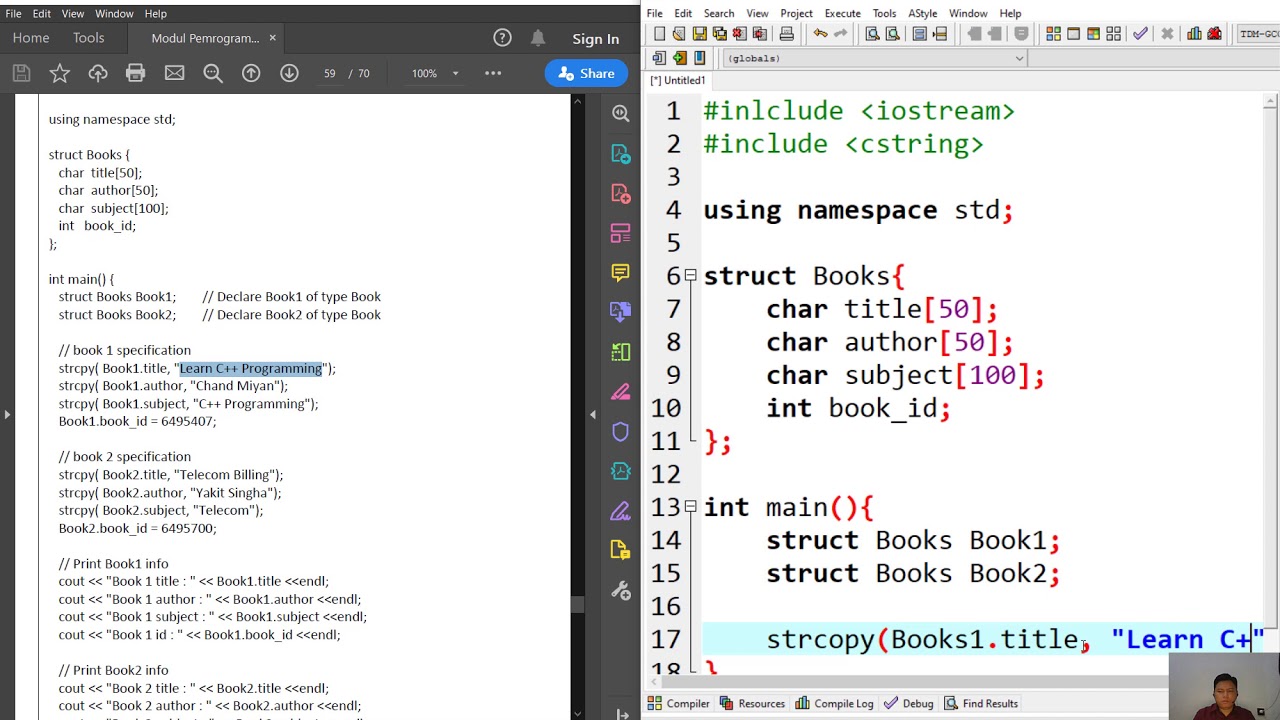The height and width of the screenshot is (720, 1280).
Task: Upload the PDF to the cloud
Action: point(98,73)
